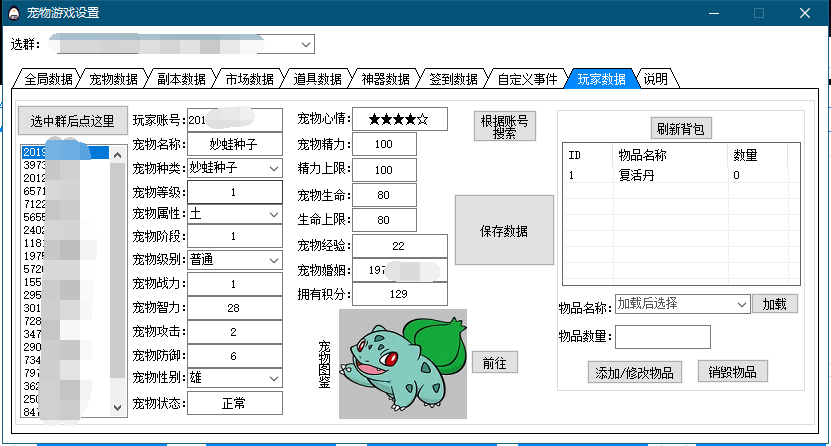Focus the 玩家账号 input field

click(x=235, y=120)
